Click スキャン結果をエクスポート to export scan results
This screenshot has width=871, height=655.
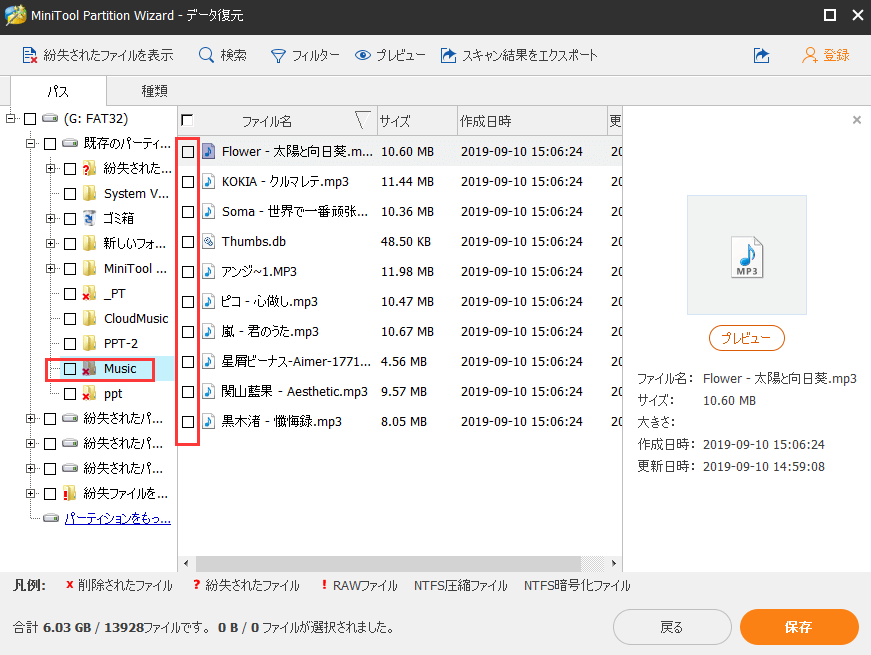518,55
